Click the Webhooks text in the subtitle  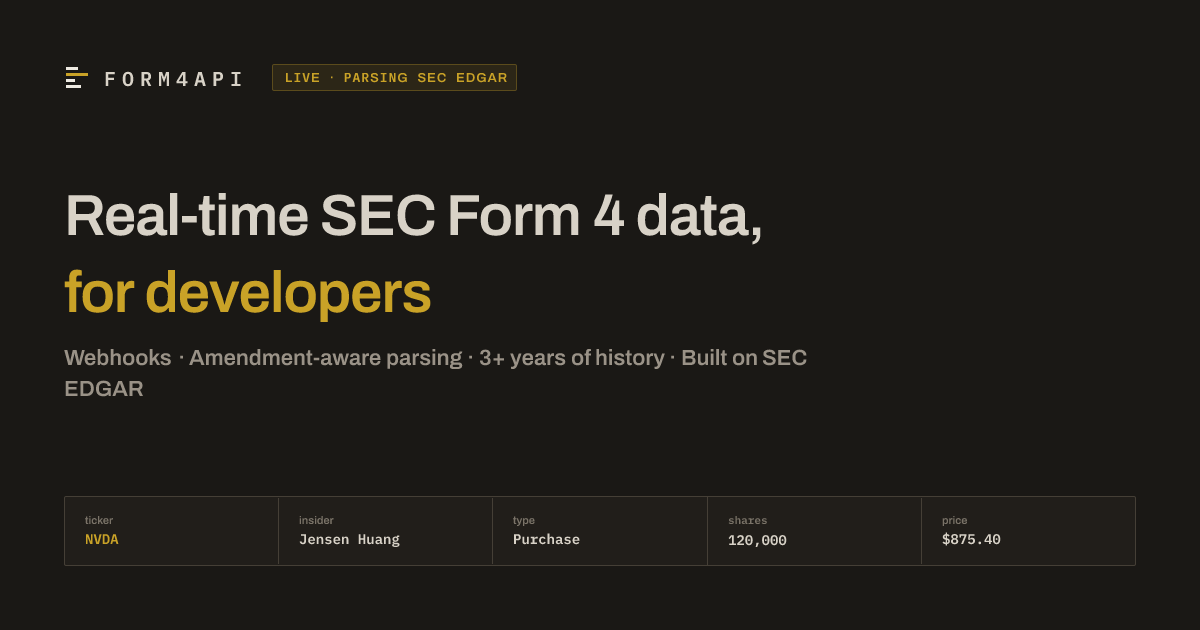tap(118, 358)
